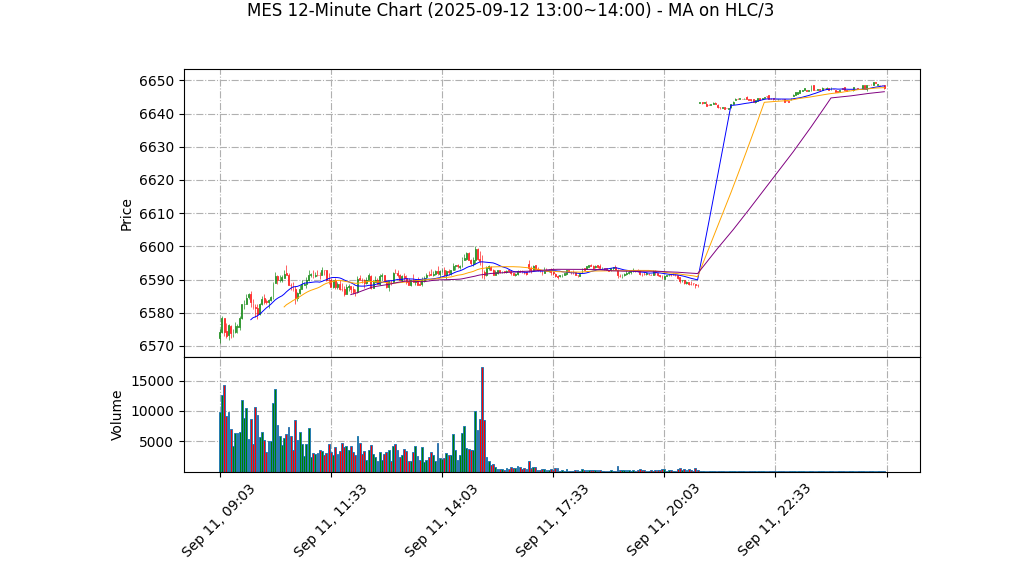Click the 6610 price tick label
The width and height of the screenshot is (1022, 575).
point(156,214)
